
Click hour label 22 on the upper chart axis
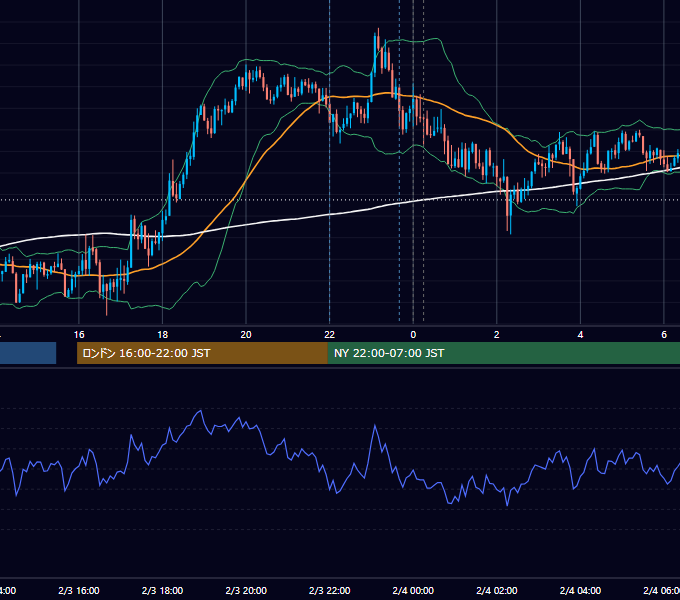(330, 335)
